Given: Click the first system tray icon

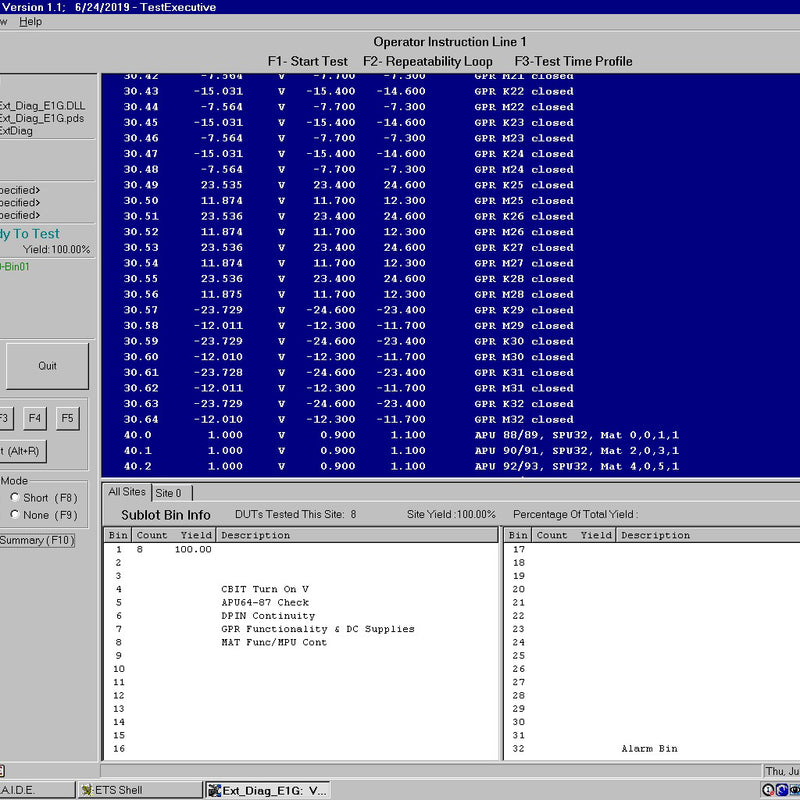Looking at the screenshot, I should [x=767, y=790].
